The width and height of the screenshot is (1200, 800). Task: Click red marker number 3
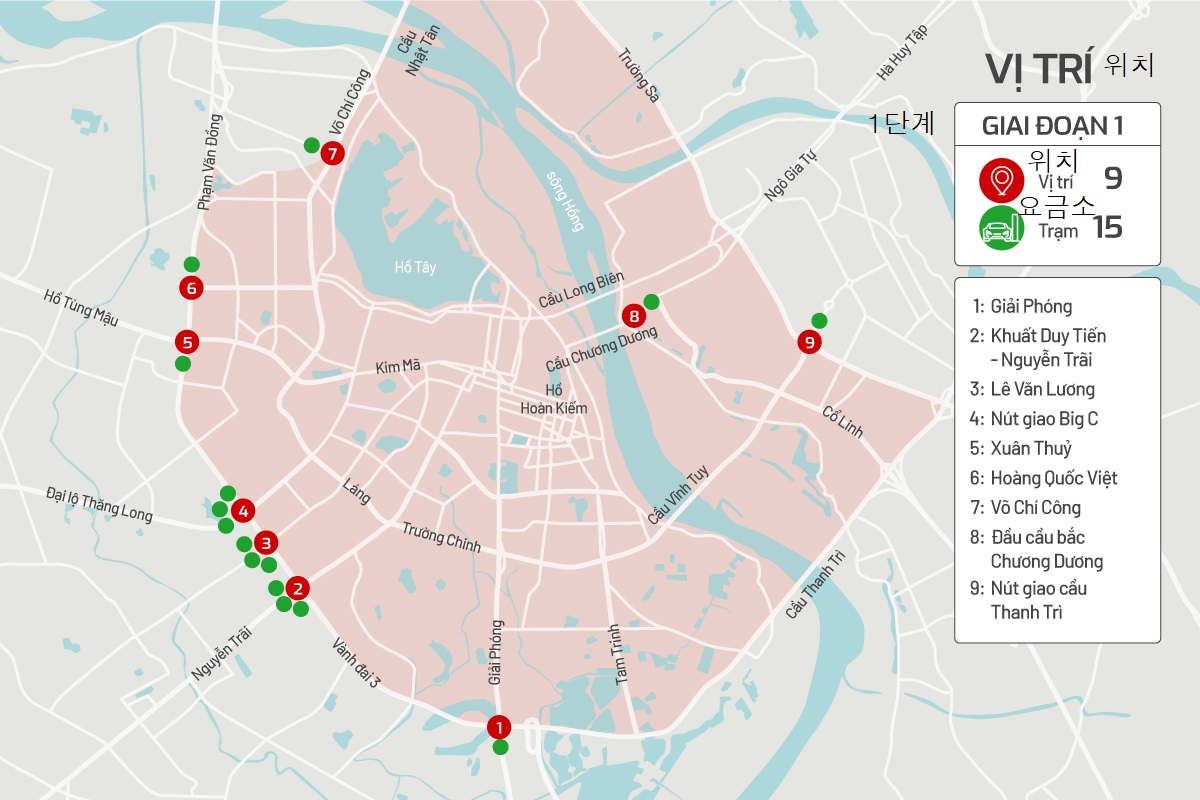point(265,543)
